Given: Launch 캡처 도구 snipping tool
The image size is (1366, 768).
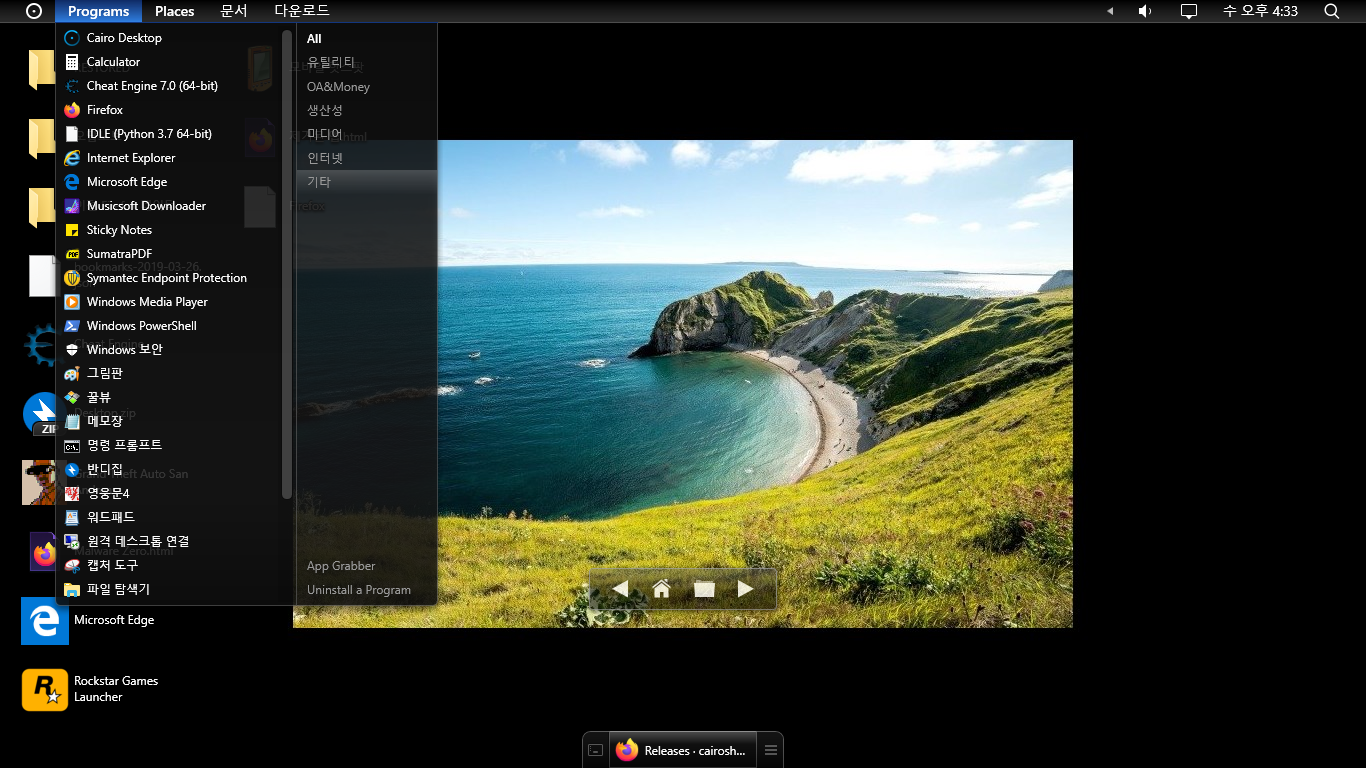Looking at the screenshot, I should (170, 565).
